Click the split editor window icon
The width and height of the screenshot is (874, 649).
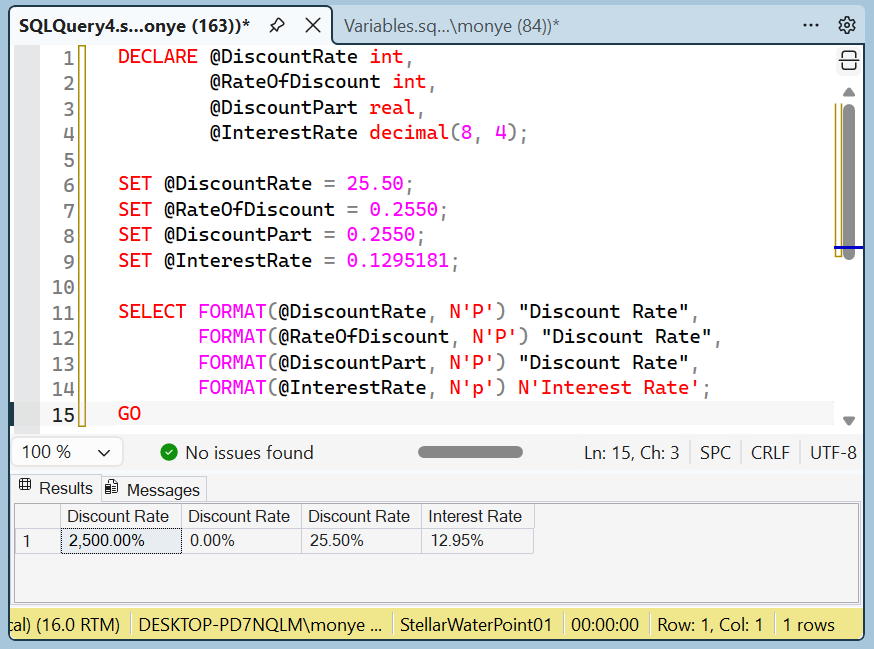848,60
